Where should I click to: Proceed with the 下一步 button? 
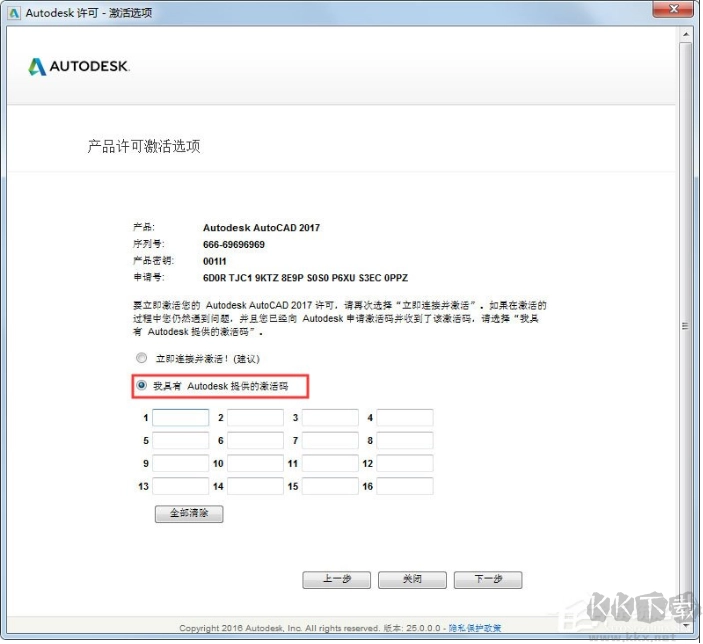click(487, 580)
